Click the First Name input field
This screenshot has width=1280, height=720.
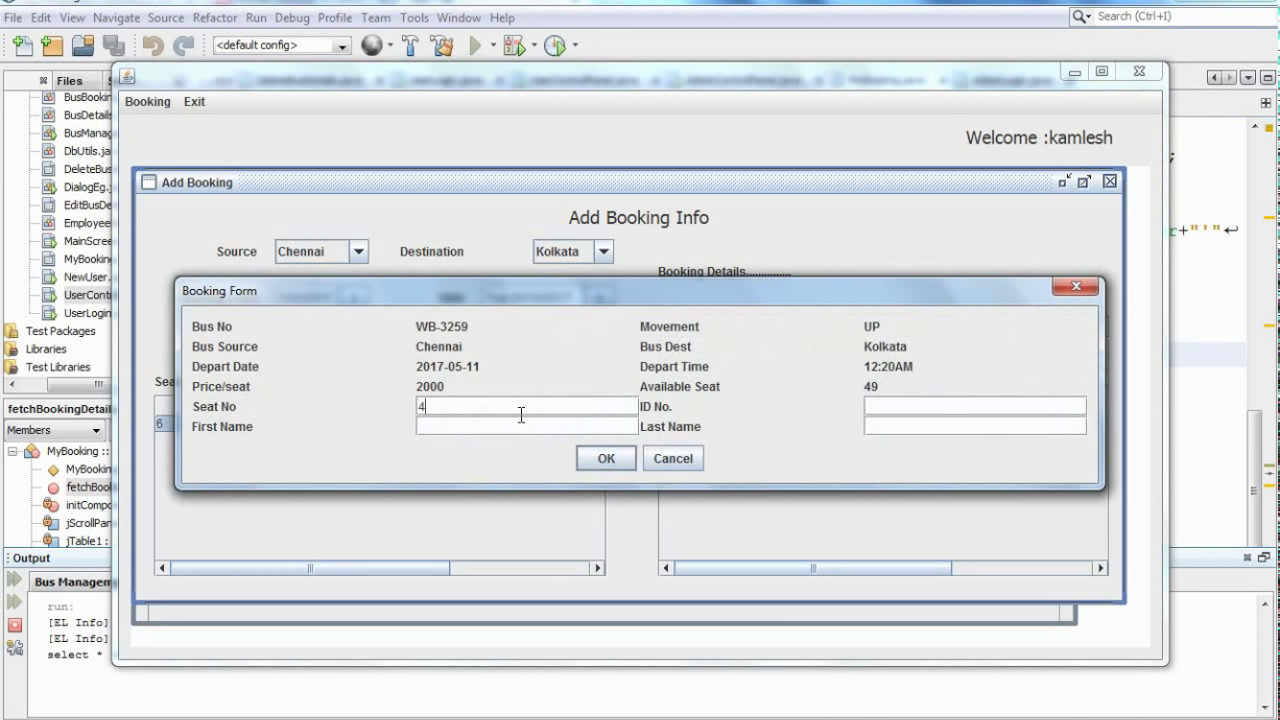[x=526, y=426]
